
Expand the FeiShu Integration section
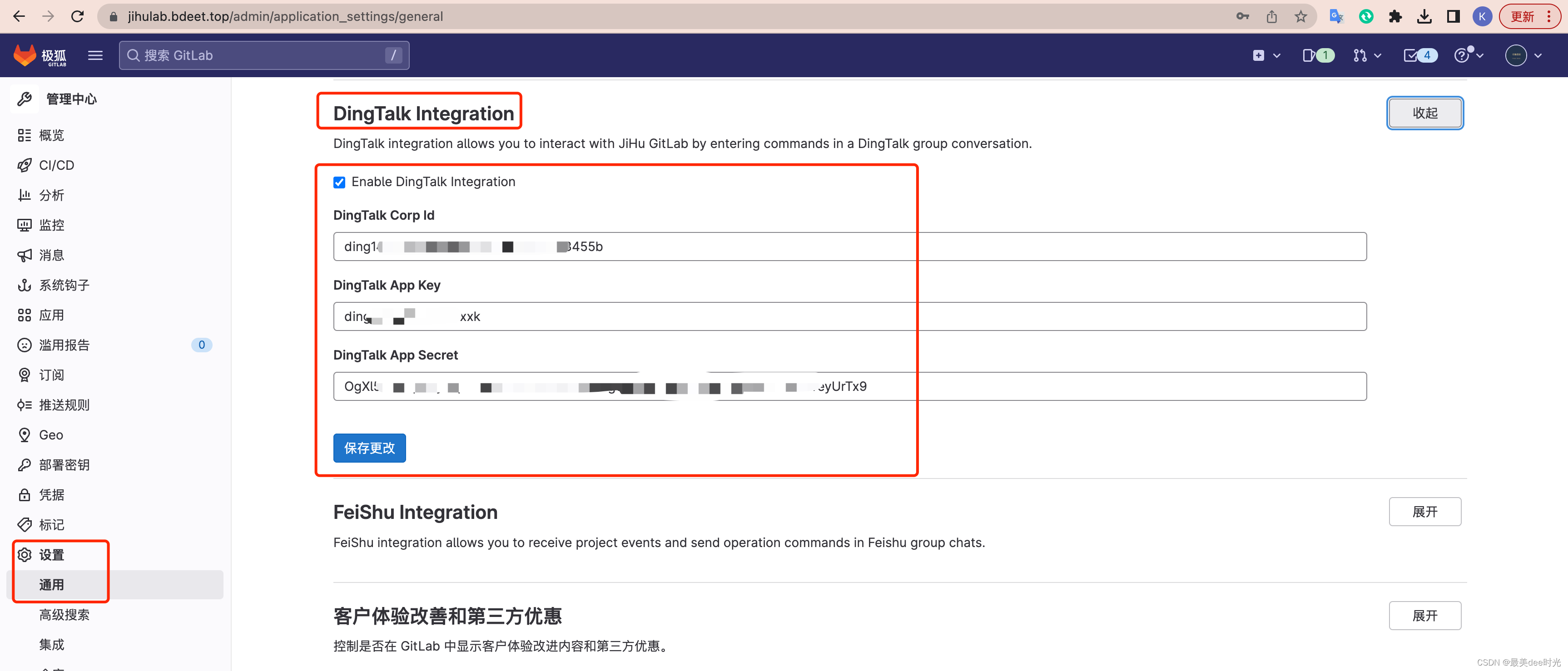(x=1424, y=512)
